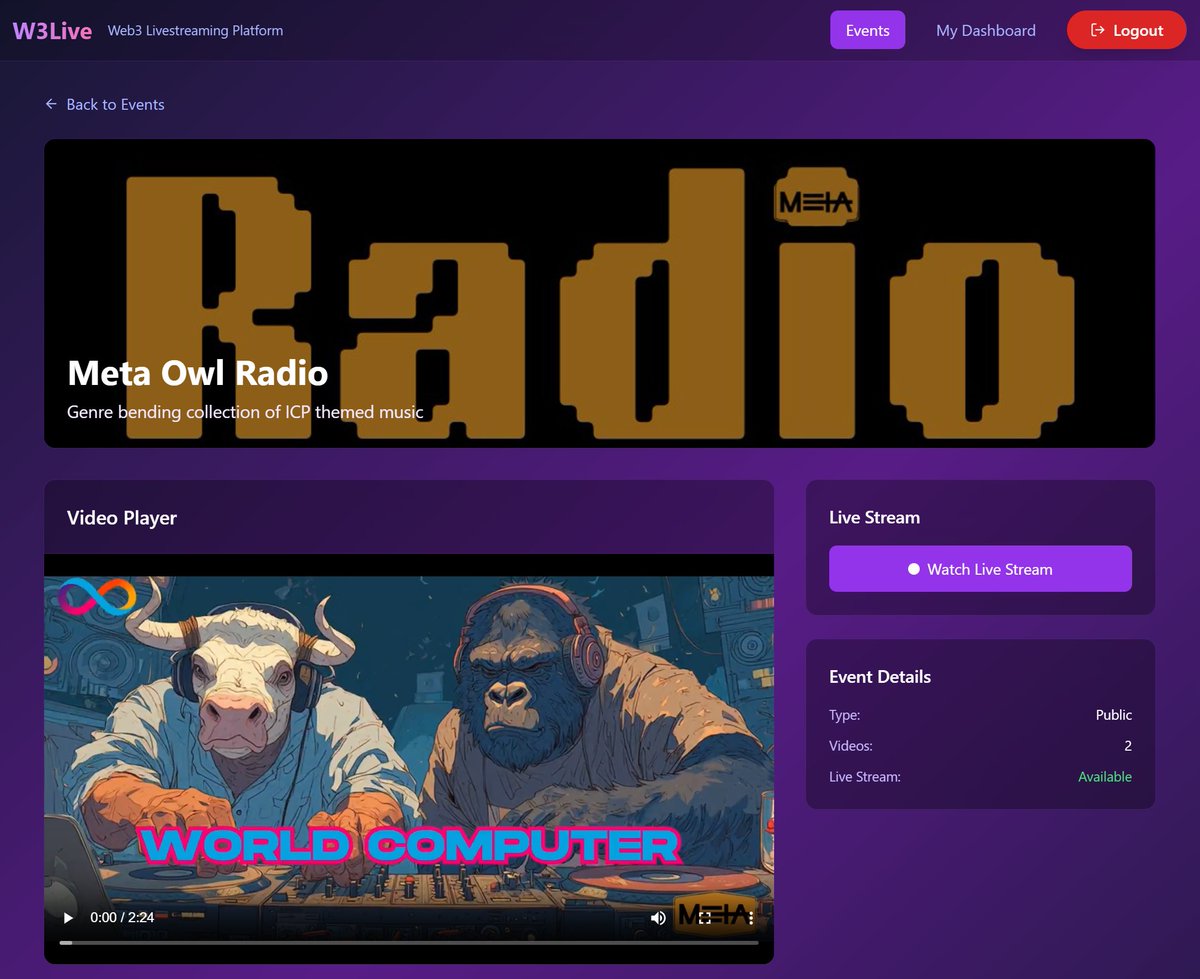
Task: Click 'Genre bending collection of ICP themed music'
Action: pos(245,412)
